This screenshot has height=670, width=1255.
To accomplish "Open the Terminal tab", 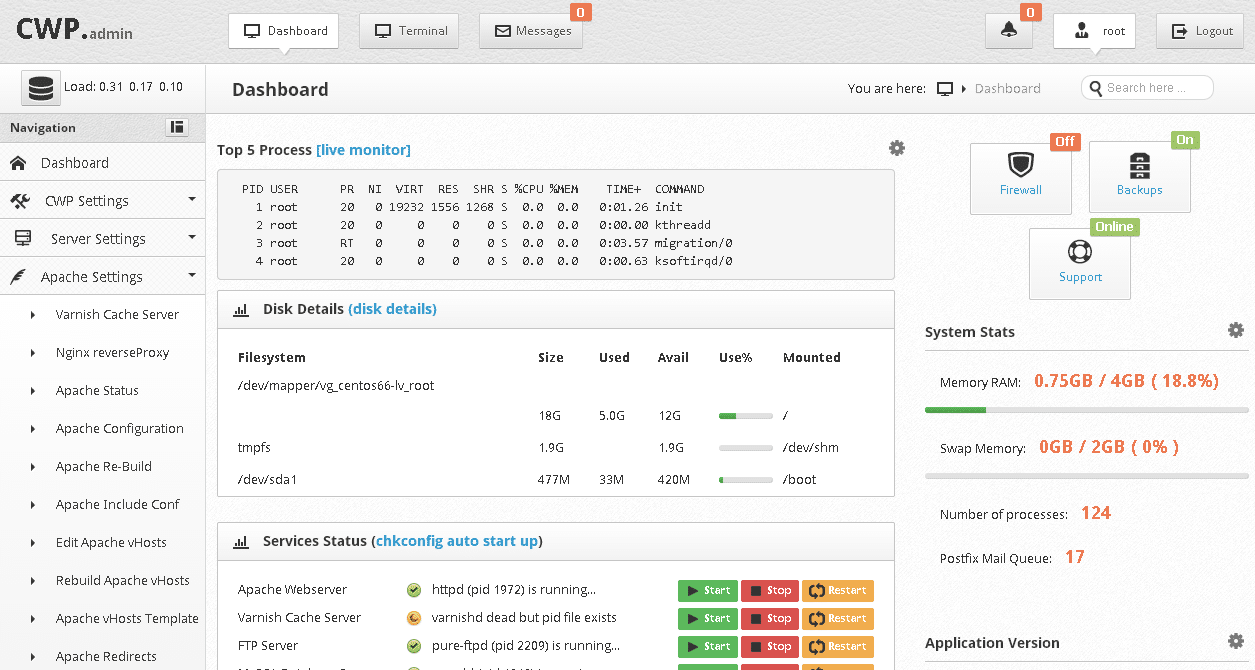I will click(x=410, y=31).
